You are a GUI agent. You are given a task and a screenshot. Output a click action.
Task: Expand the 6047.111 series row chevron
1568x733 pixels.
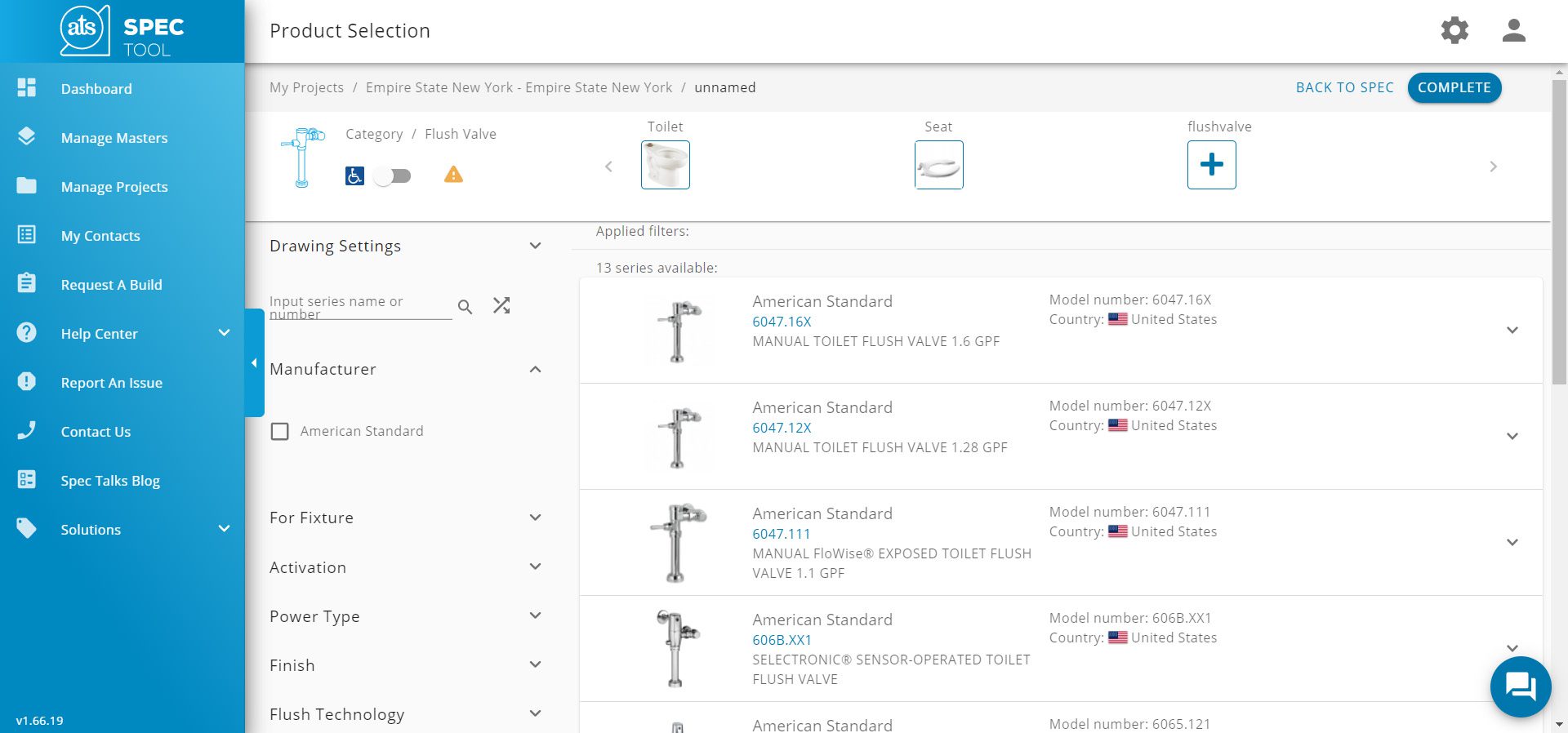coord(1512,542)
